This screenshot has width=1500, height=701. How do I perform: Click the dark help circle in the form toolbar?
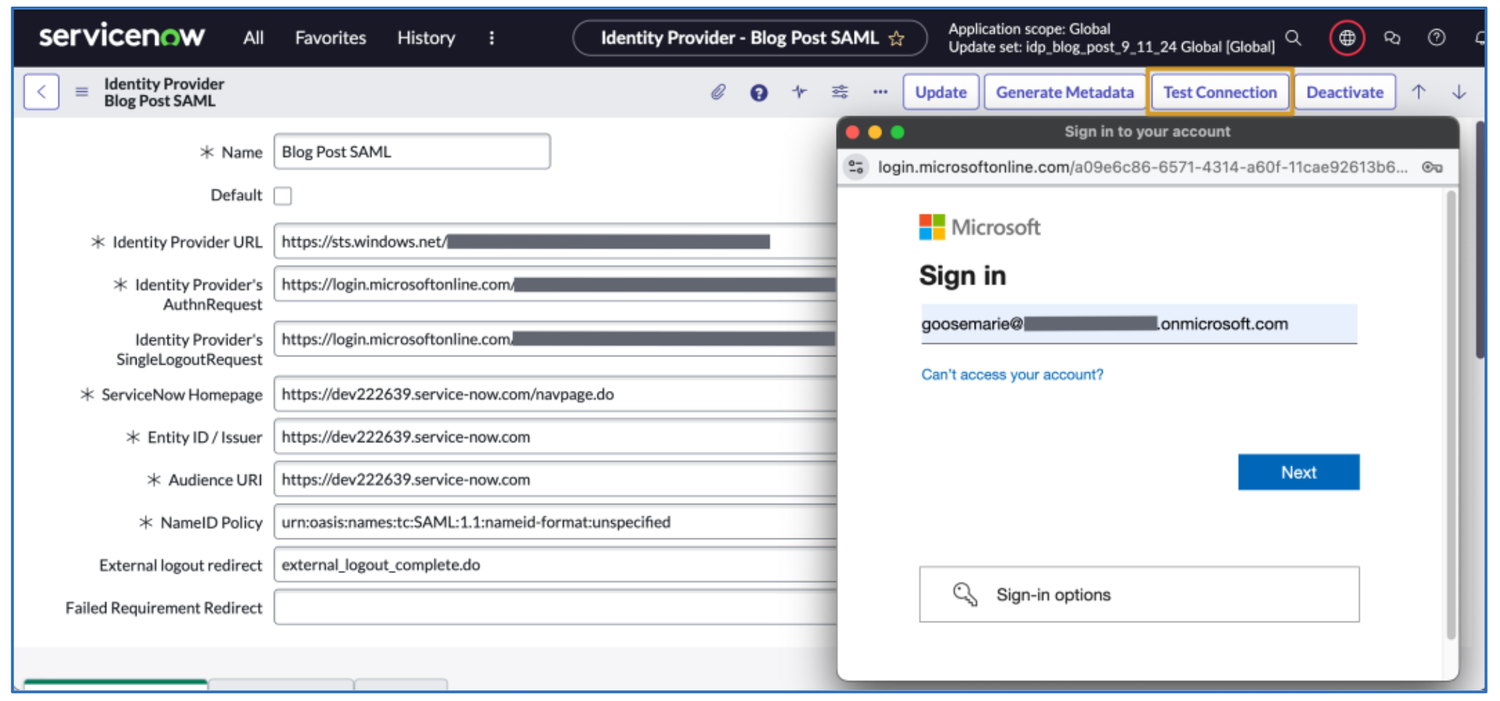(759, 92)
